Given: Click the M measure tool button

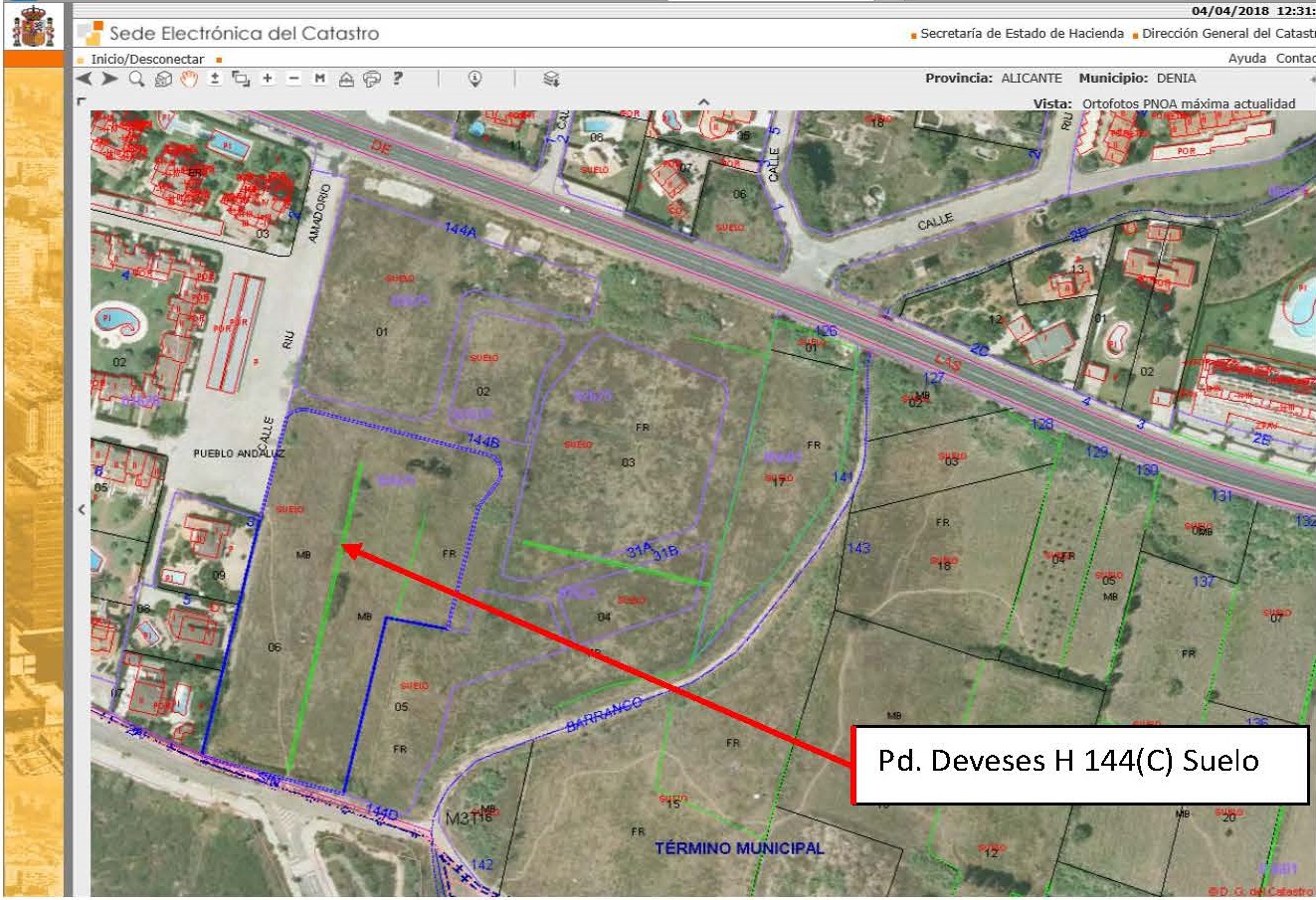Looking at the screenshot, I should (319, 79).
